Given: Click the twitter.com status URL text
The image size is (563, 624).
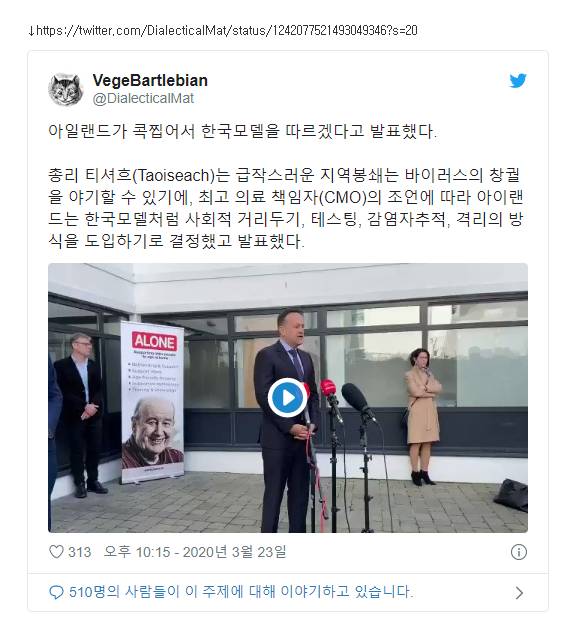Looking at the screenshot, I should tap(227, 31).
